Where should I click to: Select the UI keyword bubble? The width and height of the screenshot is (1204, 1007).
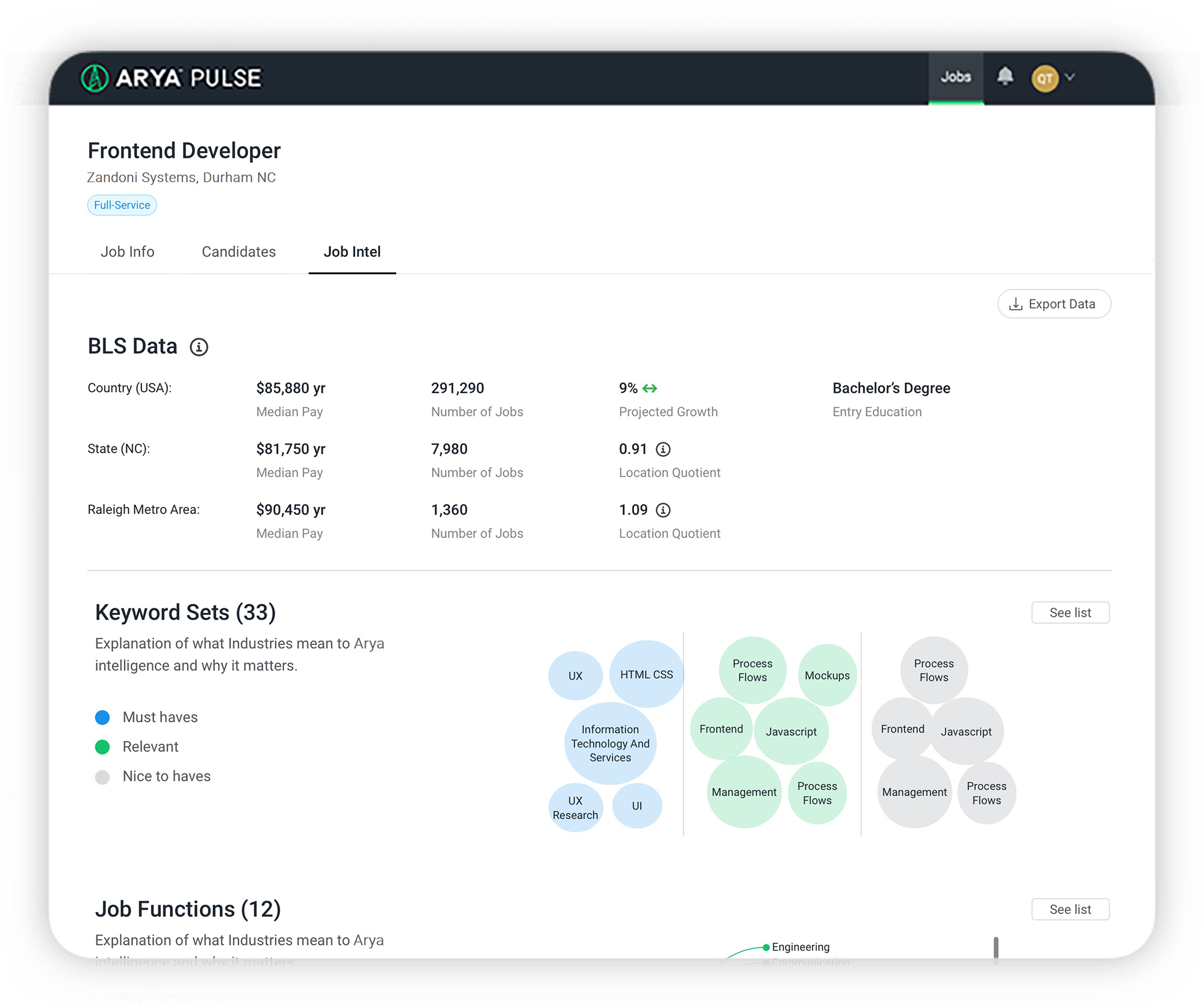click(637, 806)
